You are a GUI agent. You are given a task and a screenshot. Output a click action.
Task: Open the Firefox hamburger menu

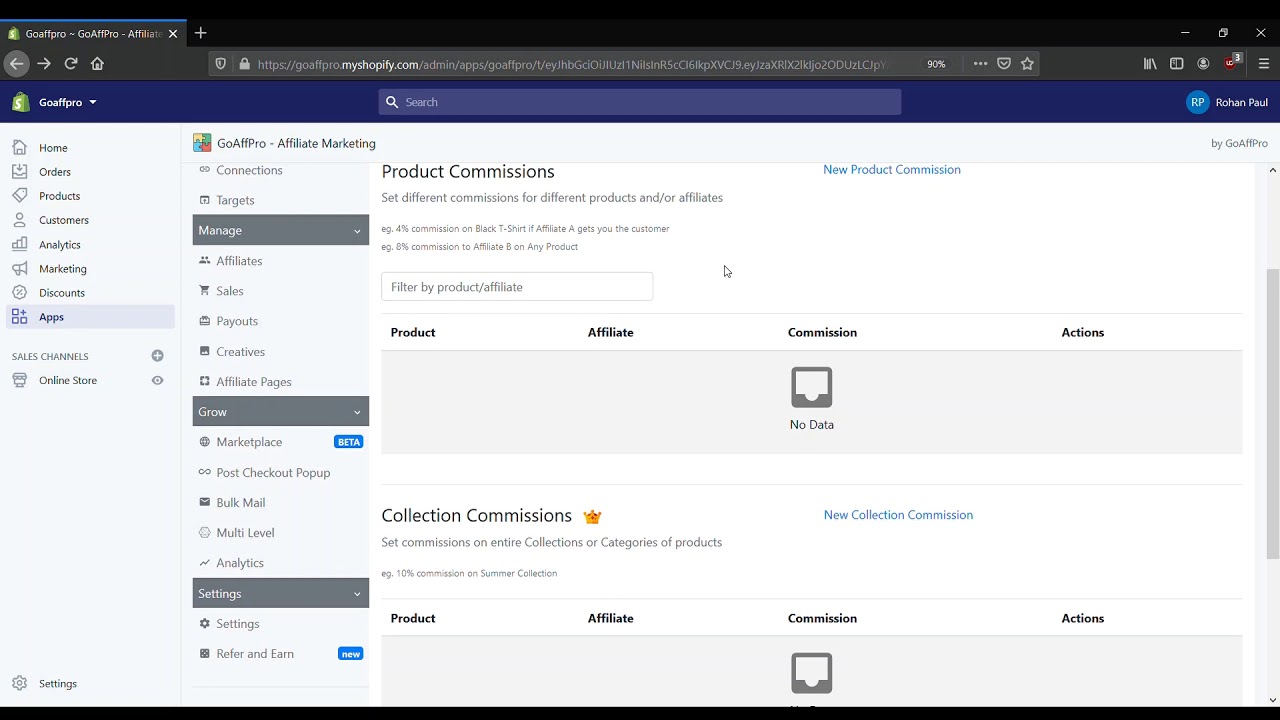click(x=1264, y=63)
